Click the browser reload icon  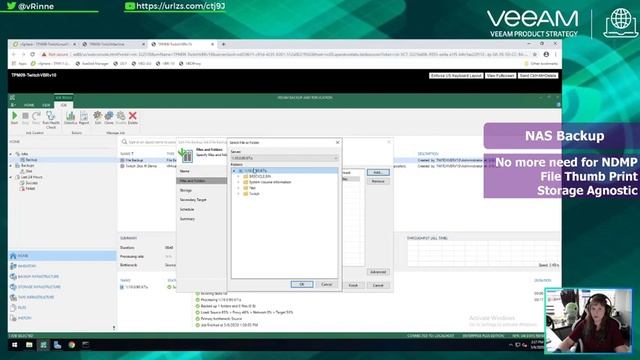coord(33,54)
